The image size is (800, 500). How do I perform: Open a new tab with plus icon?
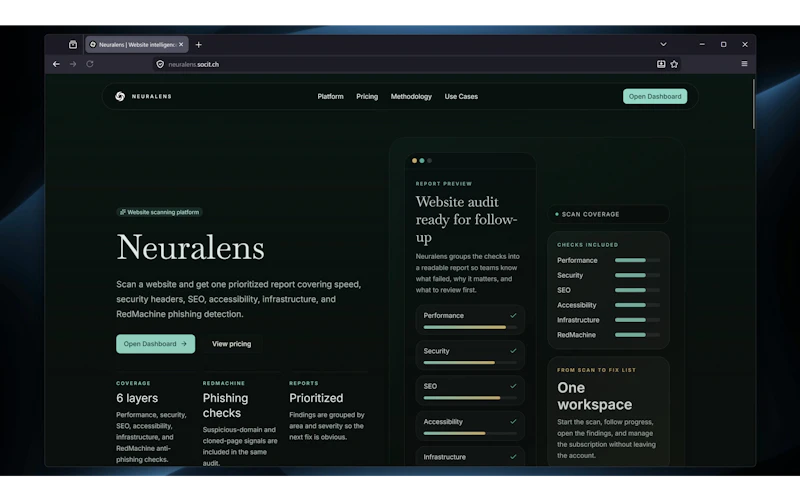click(x=198, y=44)
